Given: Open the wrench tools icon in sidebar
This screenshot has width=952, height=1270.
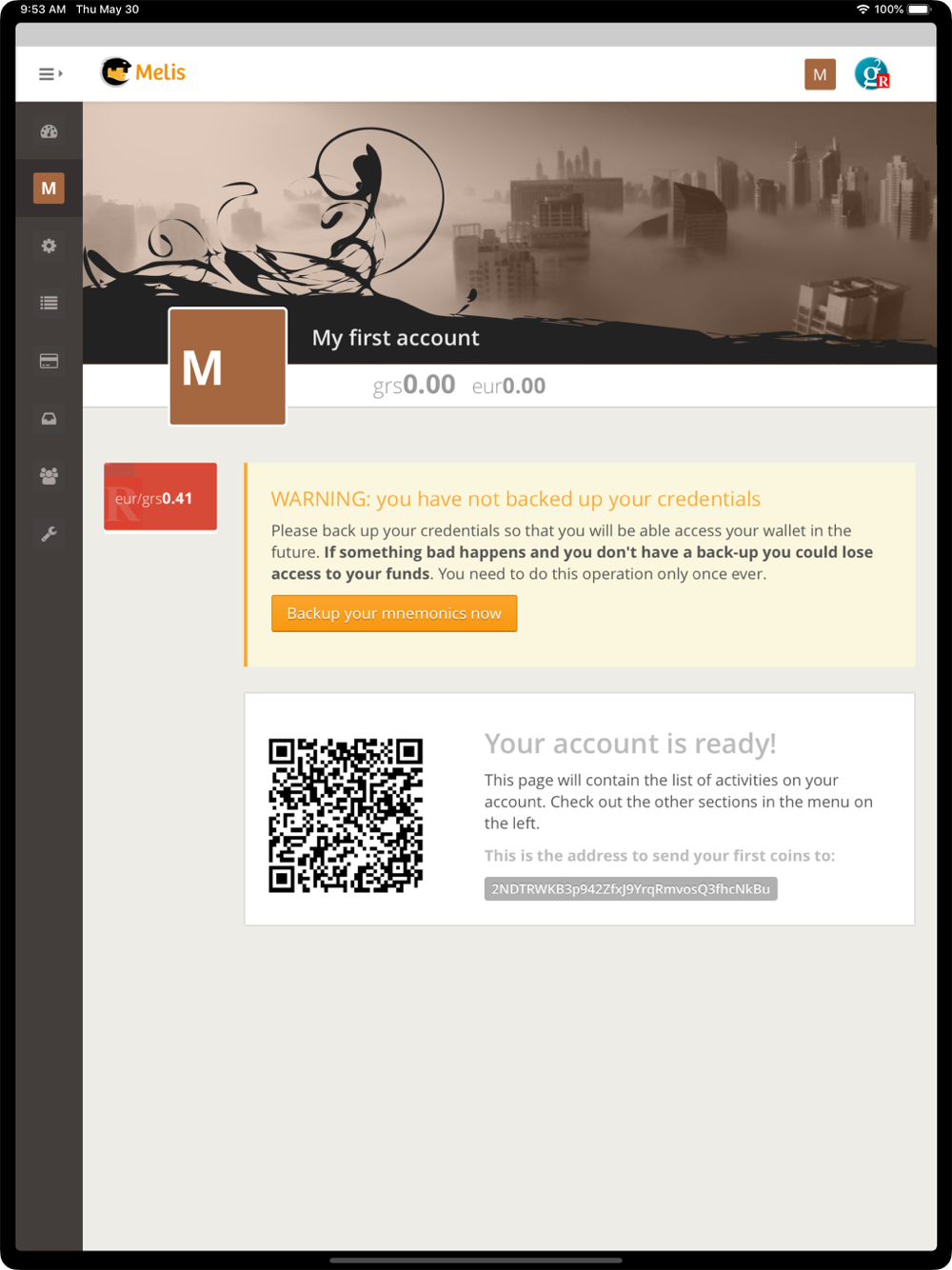Looking at the screenshot, I should (49, 534).
